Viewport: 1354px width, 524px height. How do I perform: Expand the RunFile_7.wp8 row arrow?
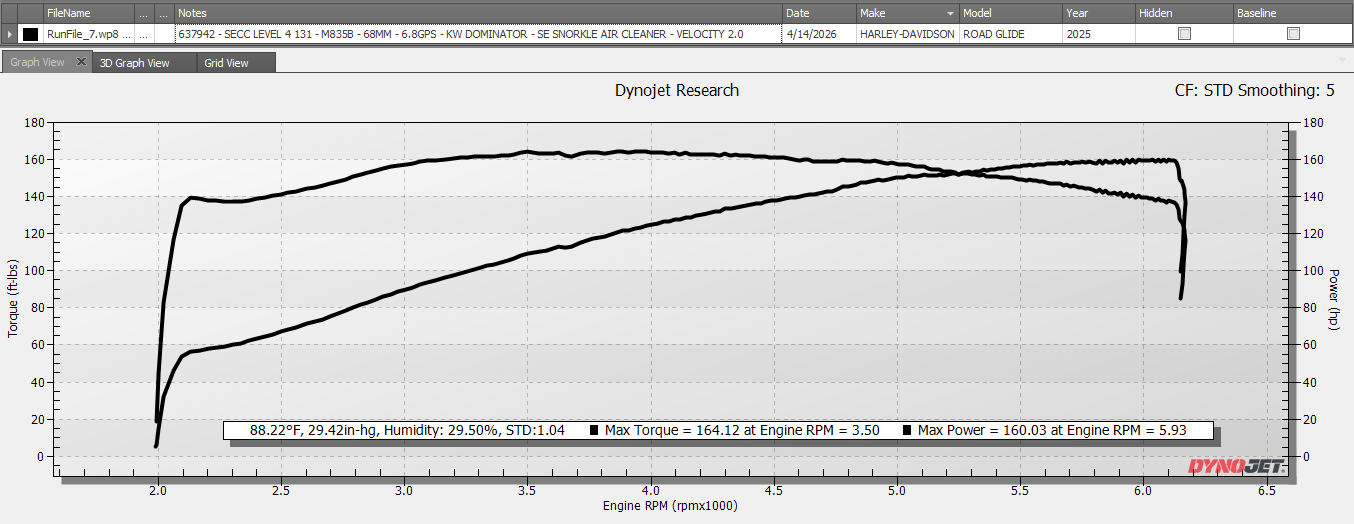(x=10, y=34)
